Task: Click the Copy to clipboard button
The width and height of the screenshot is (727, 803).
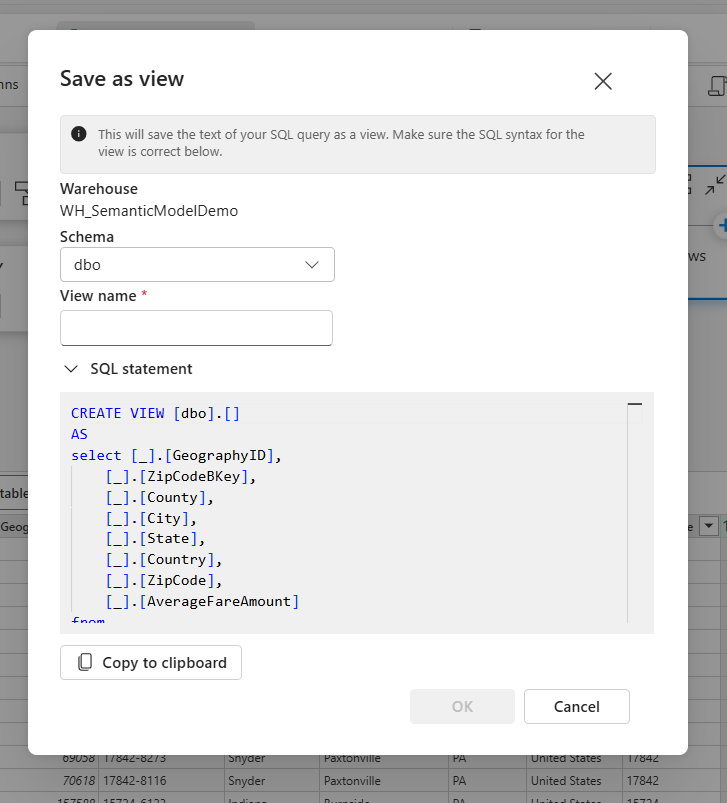Action: click(151, 662)
